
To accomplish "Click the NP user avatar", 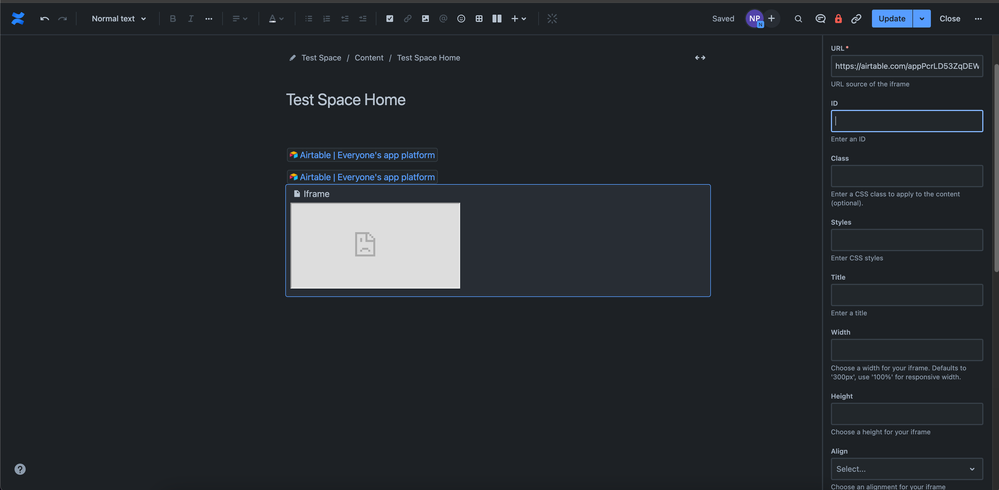I will [754, 18].
